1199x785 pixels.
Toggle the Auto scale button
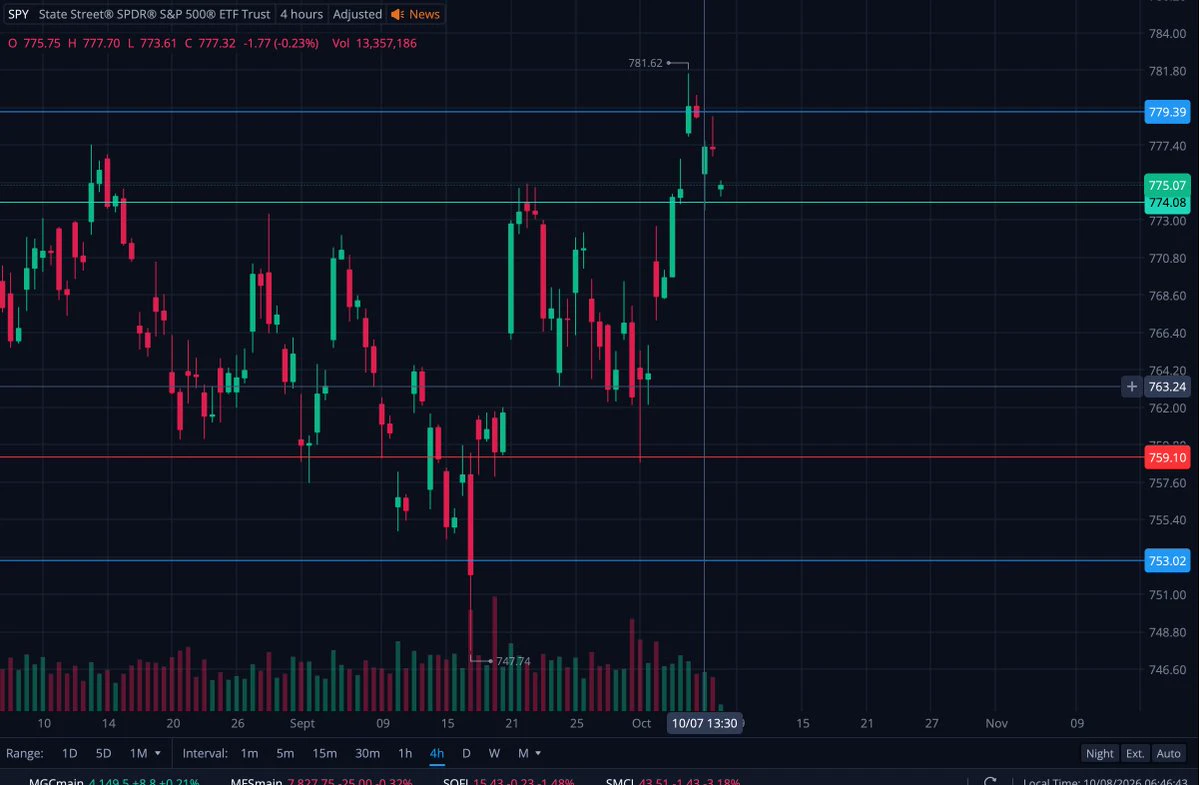[1168, 754]
